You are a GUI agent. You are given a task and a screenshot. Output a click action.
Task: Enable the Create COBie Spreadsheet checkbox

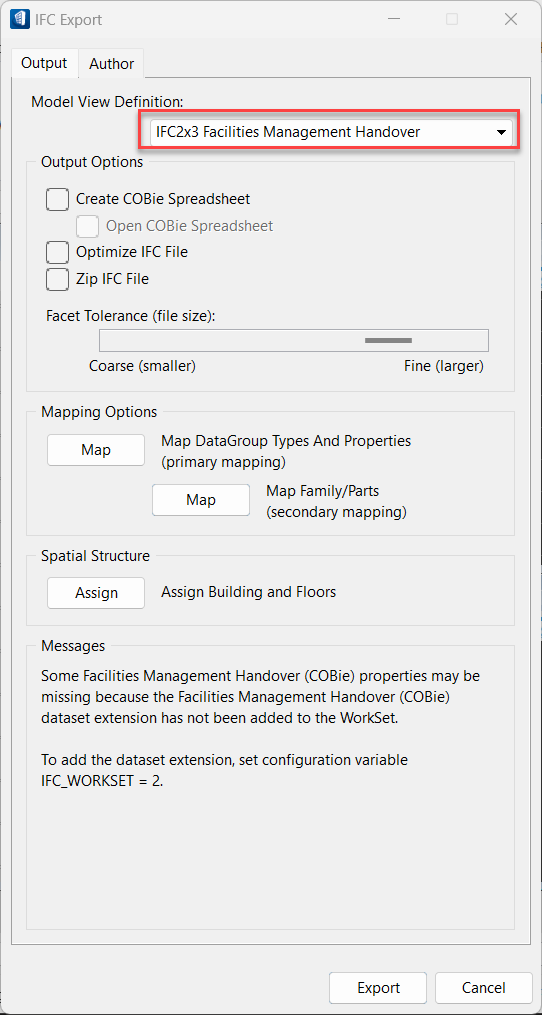point(58,199)
